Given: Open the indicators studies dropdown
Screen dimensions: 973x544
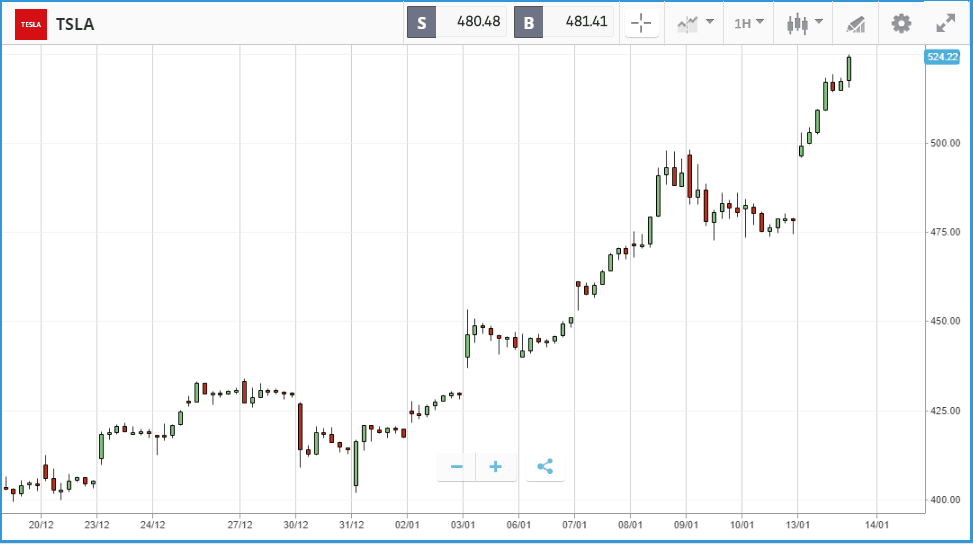Looking at the screenshot, I should (x=695, y=24).
